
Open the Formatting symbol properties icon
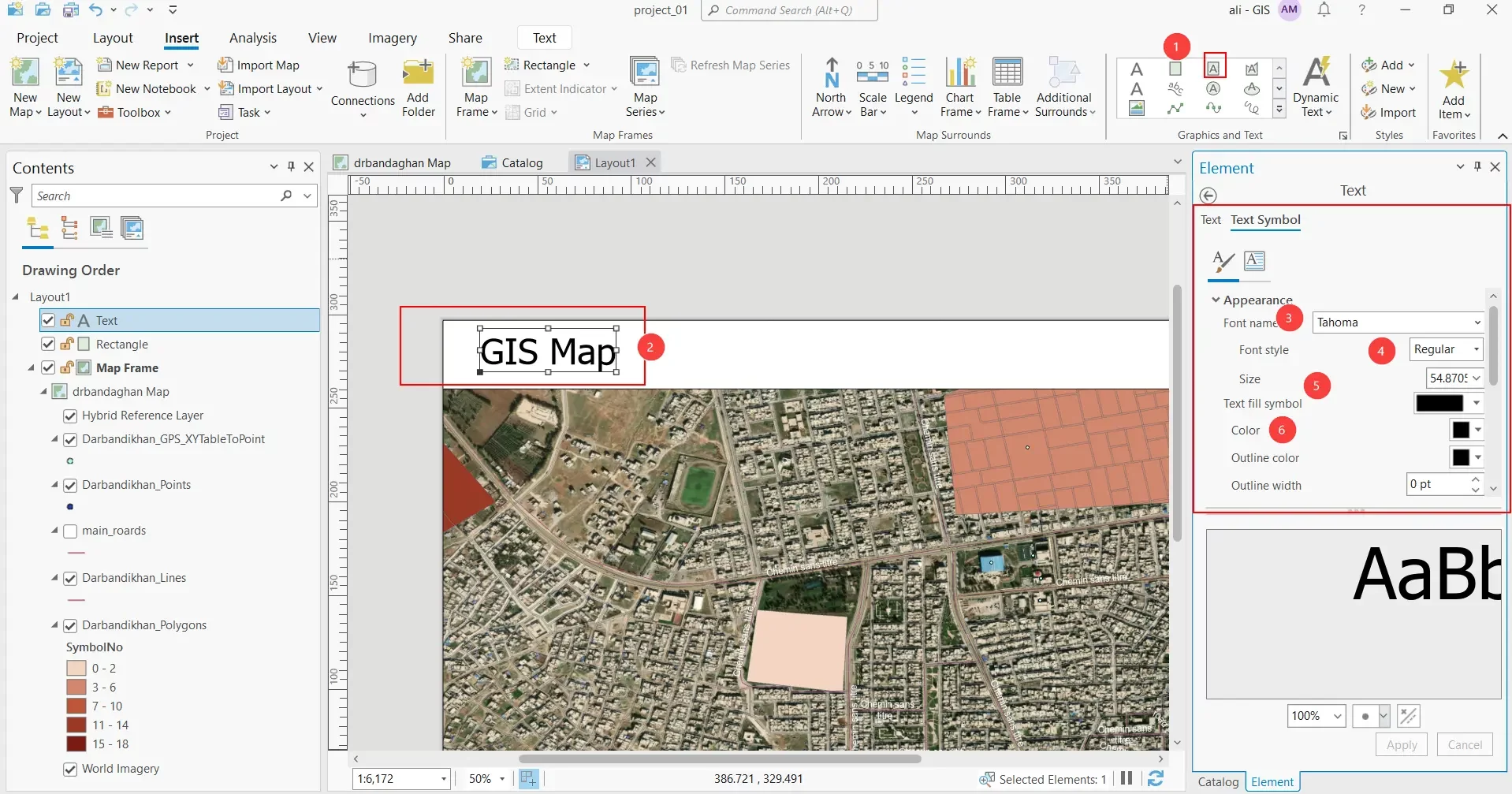point(1254,260)
